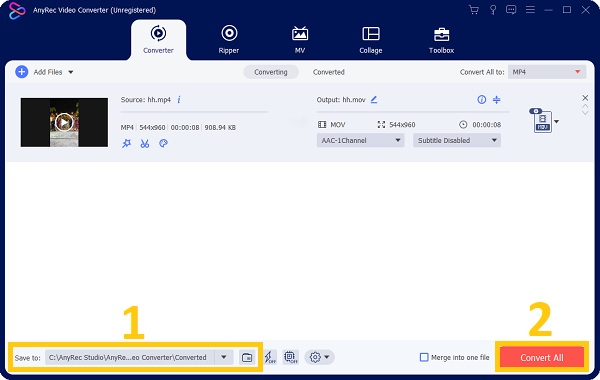This screenshot has width=600, height=380.
Task: Click the compress split icon beside output info
Action: point(496,99)
